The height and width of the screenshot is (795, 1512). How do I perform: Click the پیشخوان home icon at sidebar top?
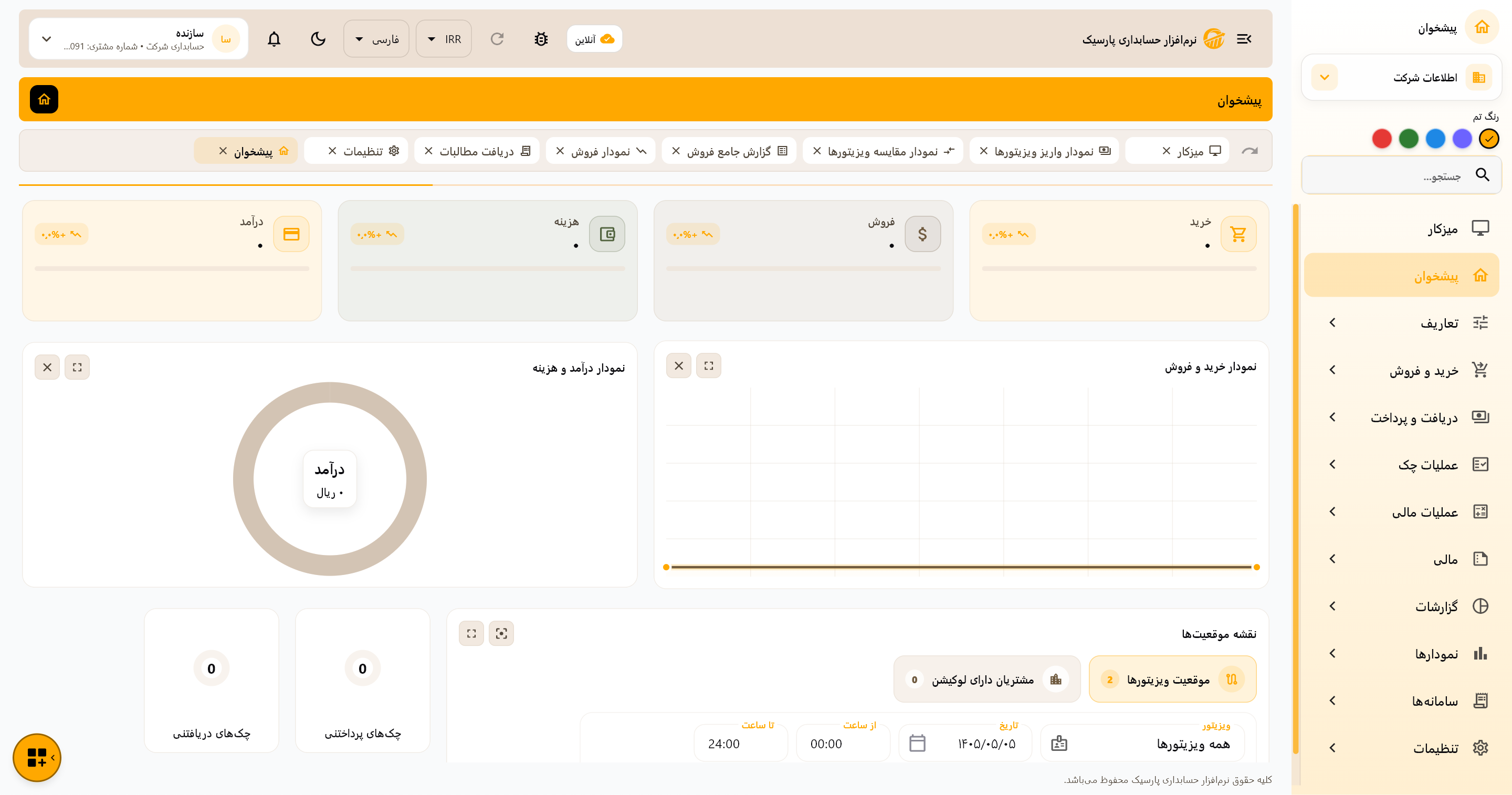(1482, 27)
